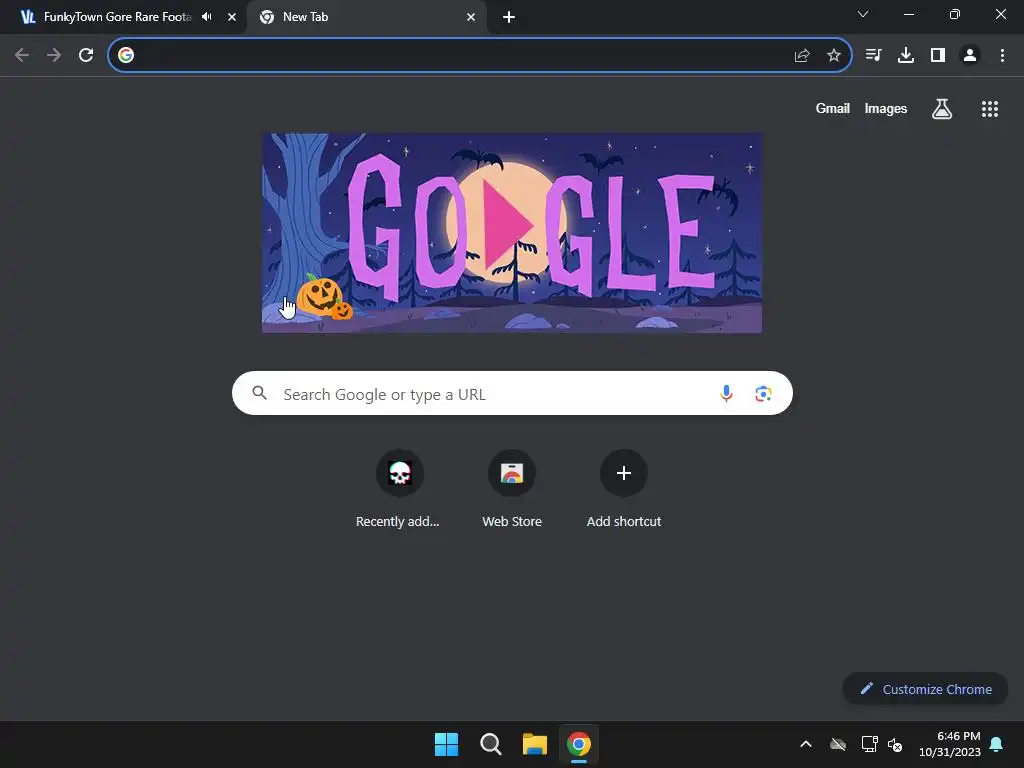Open the Images link
Viewport: 1024px width, 768px height.
point(886,108)
